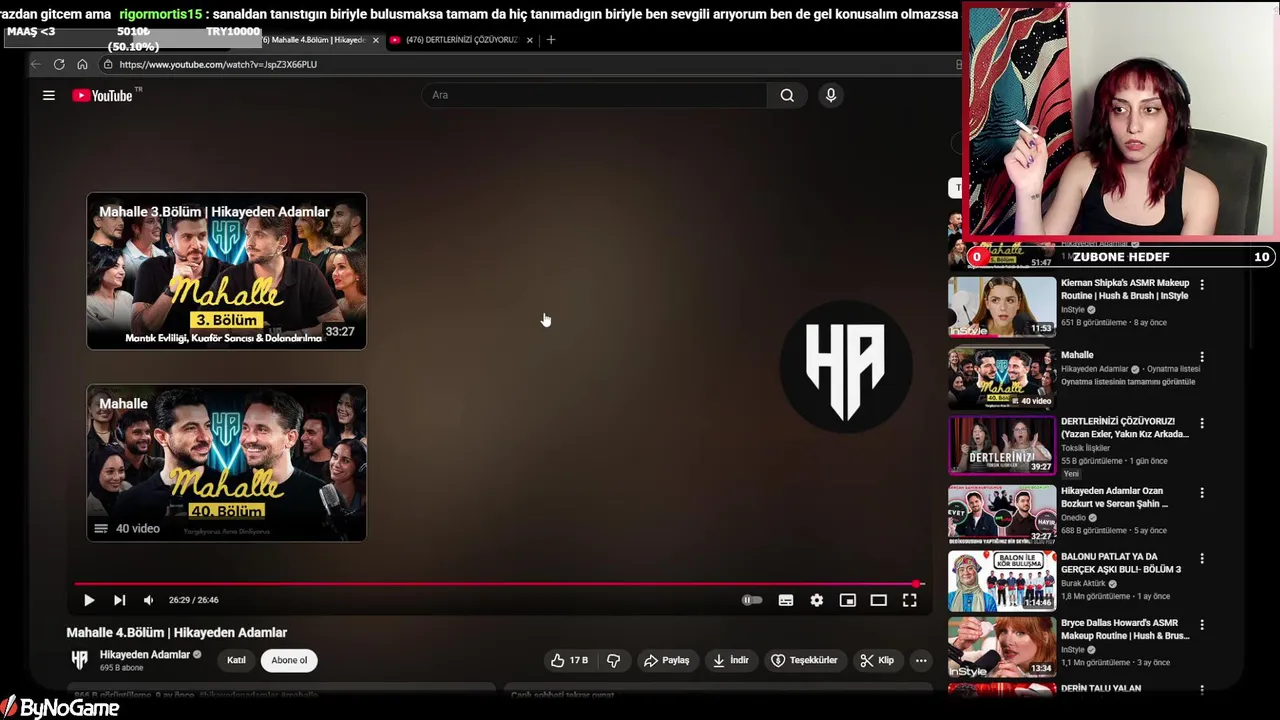This screenshot has width=1280, height=720.
Task: Click the HA channel logo endscreen
Action: coord(845,367)
